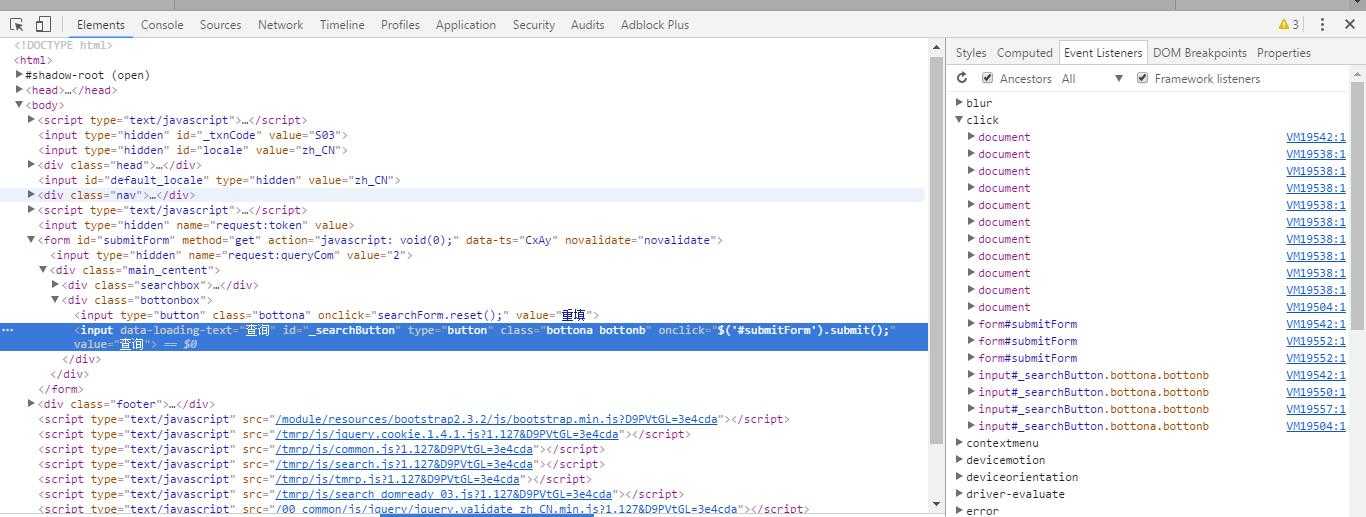Refresh the event listeners list
Screen dimensions: 1366x517
point(962,78)
